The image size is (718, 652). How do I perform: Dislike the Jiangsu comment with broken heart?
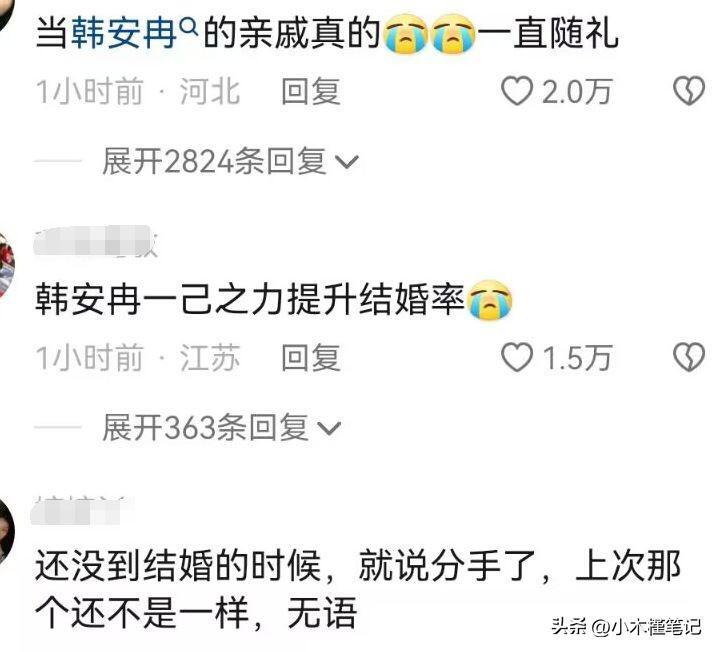pyautogui.click(x=688, y=357)
